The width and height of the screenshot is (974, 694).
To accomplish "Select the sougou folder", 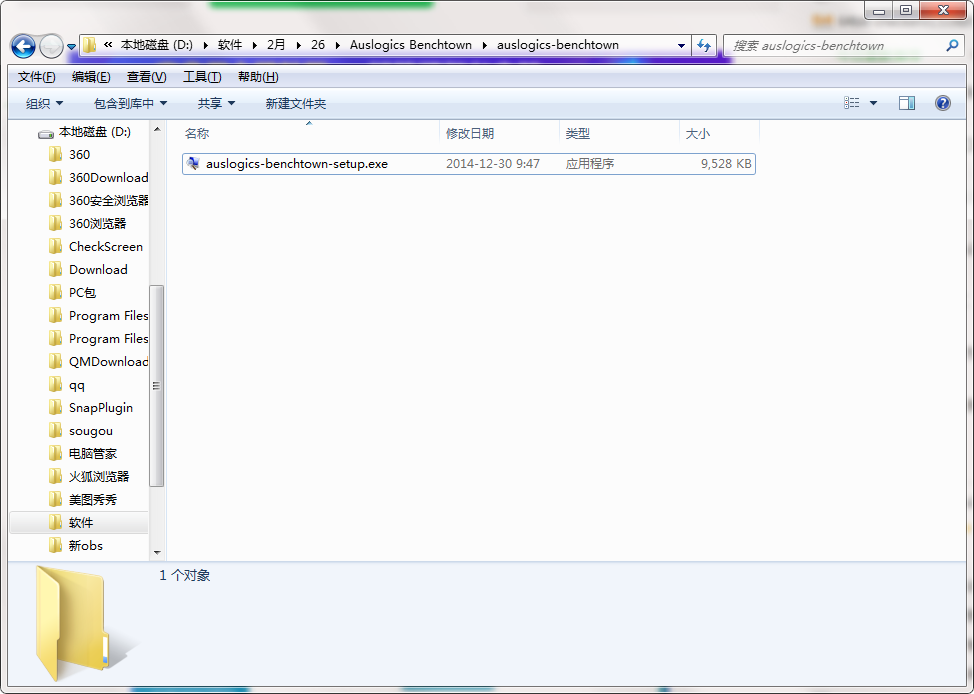I will pyautogui.click(x=91, y=431).
